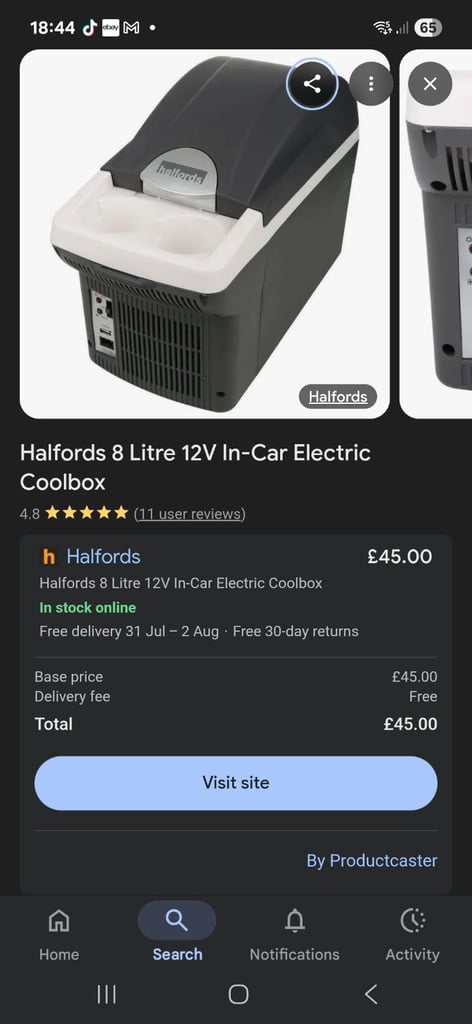Image resolution: width=472 pixels, height=1024 pixels.
Task: Tap the share icon on product image
Action: (x=312, y=84)
